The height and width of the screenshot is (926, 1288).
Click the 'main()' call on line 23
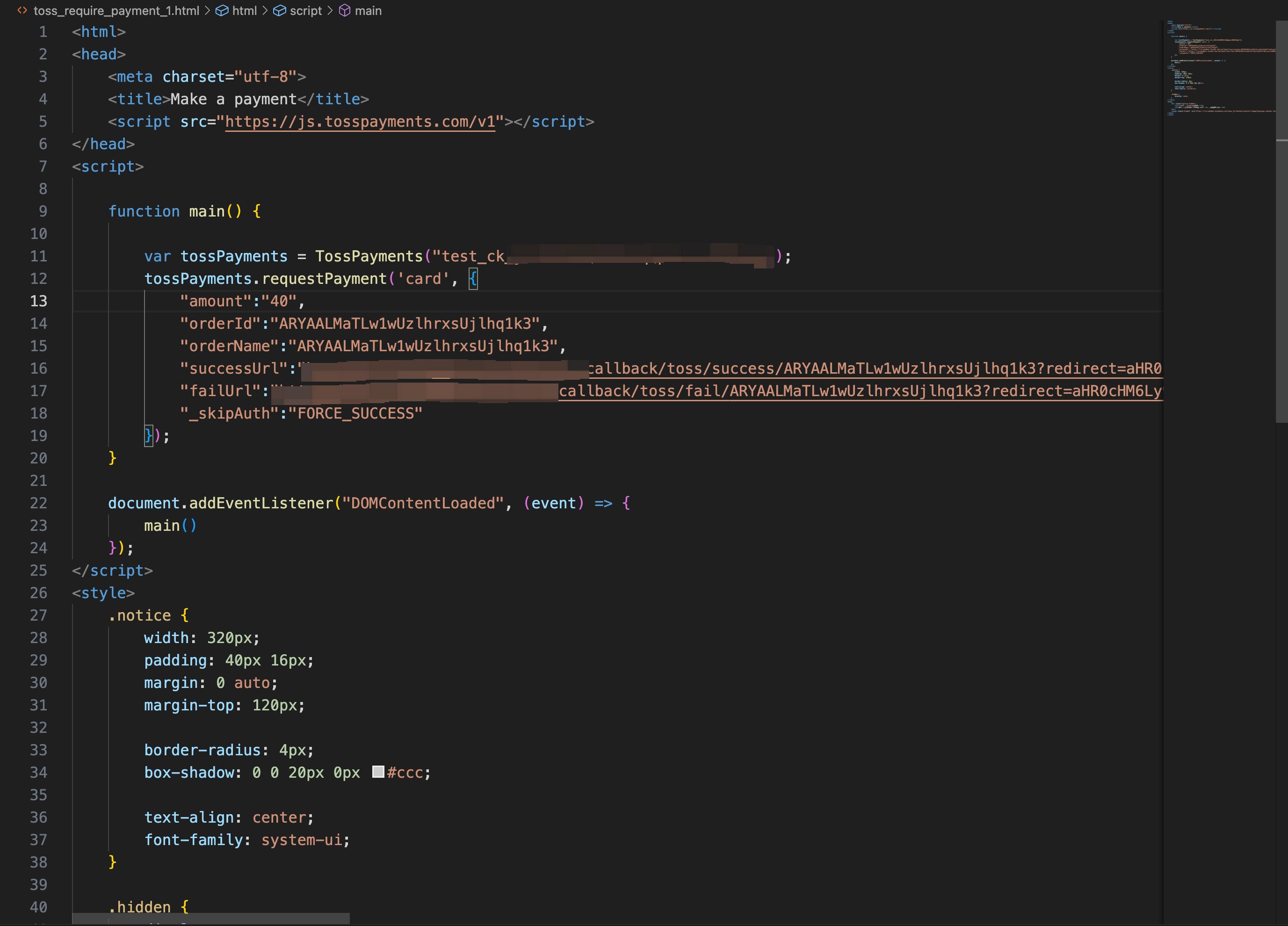point(170,526)
